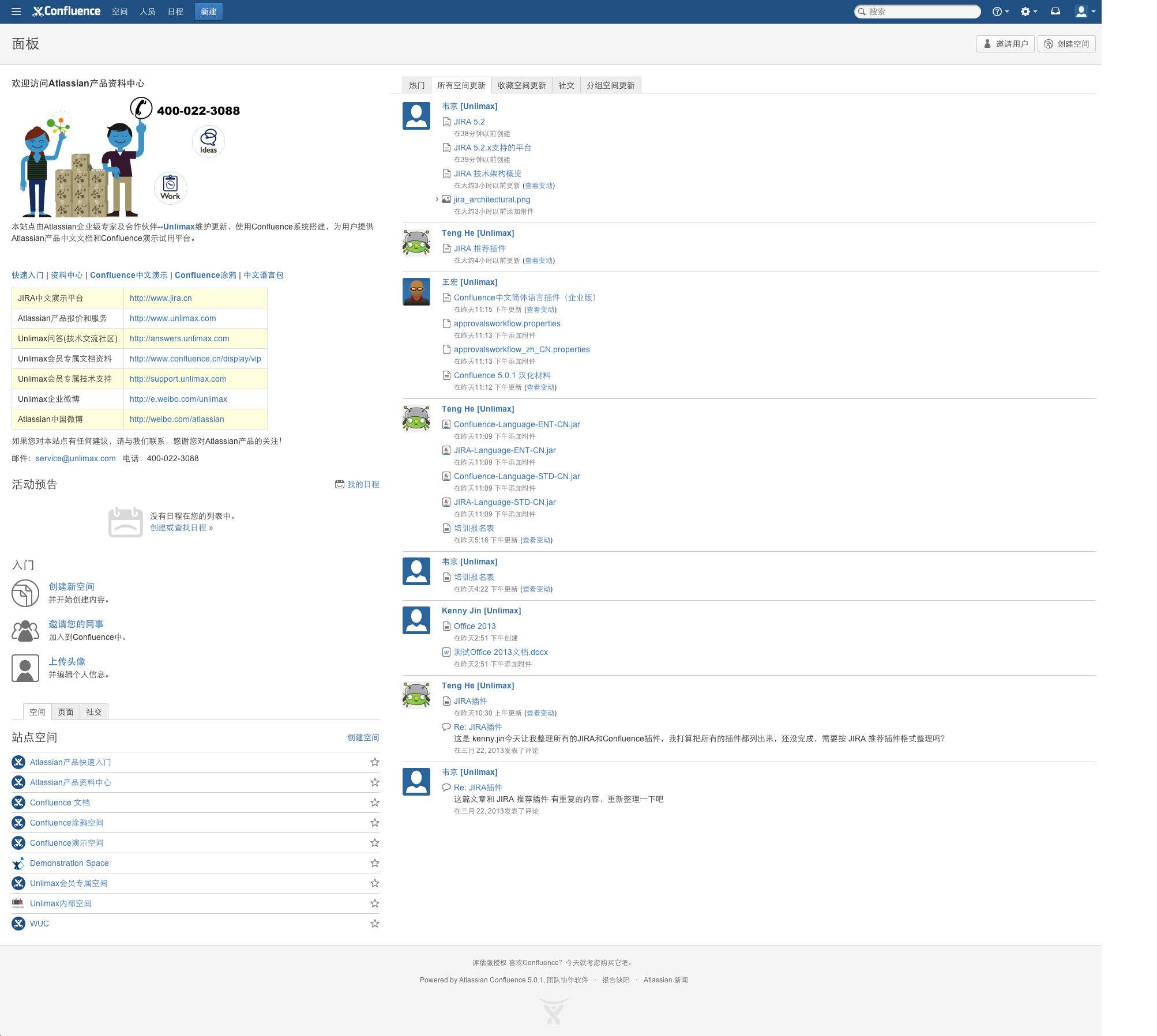Click the Word icon beside 测试Office 2013文档.docx

446,652
